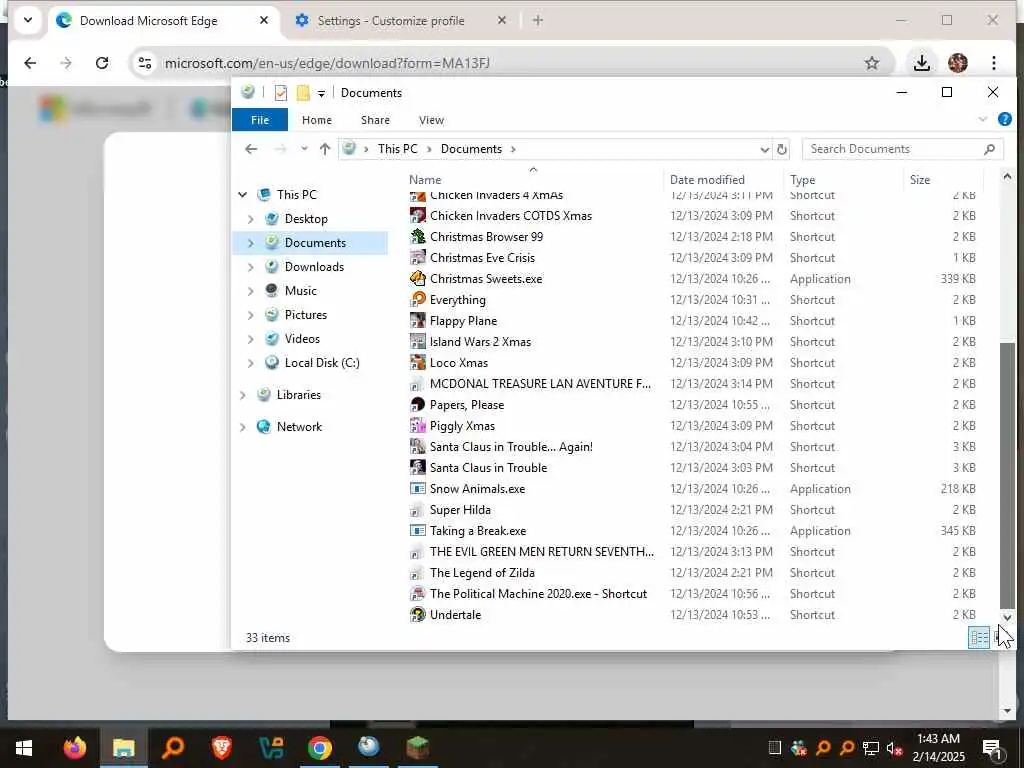
Task: Reload the Microsoft Edge download page
Action: coord(102,63)
